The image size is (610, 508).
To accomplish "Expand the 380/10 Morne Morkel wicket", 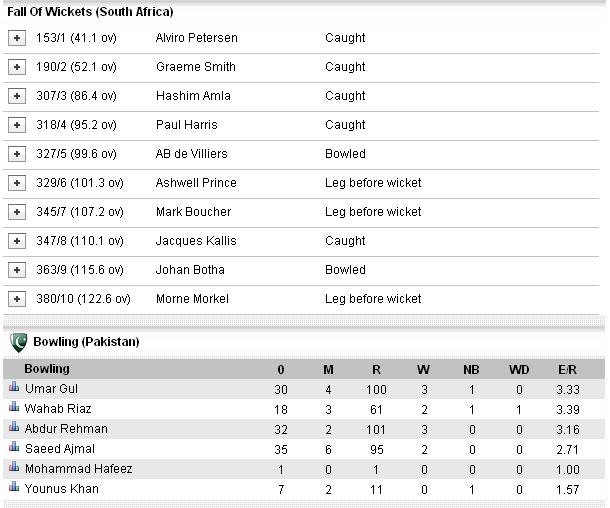I will click(17, 299).
